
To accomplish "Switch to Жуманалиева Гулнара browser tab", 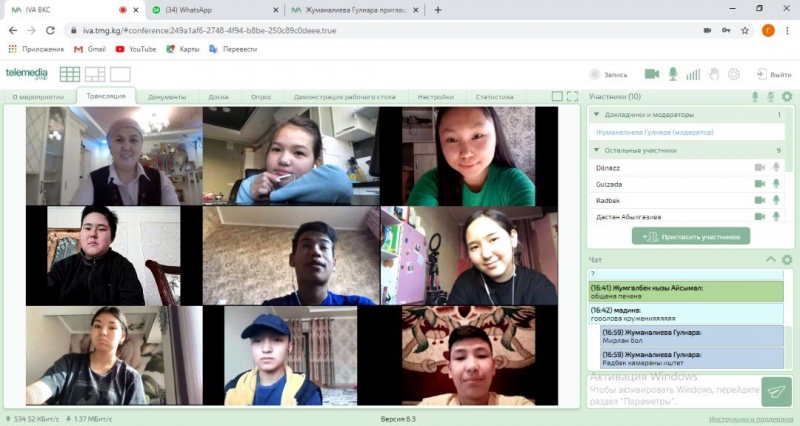I will [x=355, y=10].
